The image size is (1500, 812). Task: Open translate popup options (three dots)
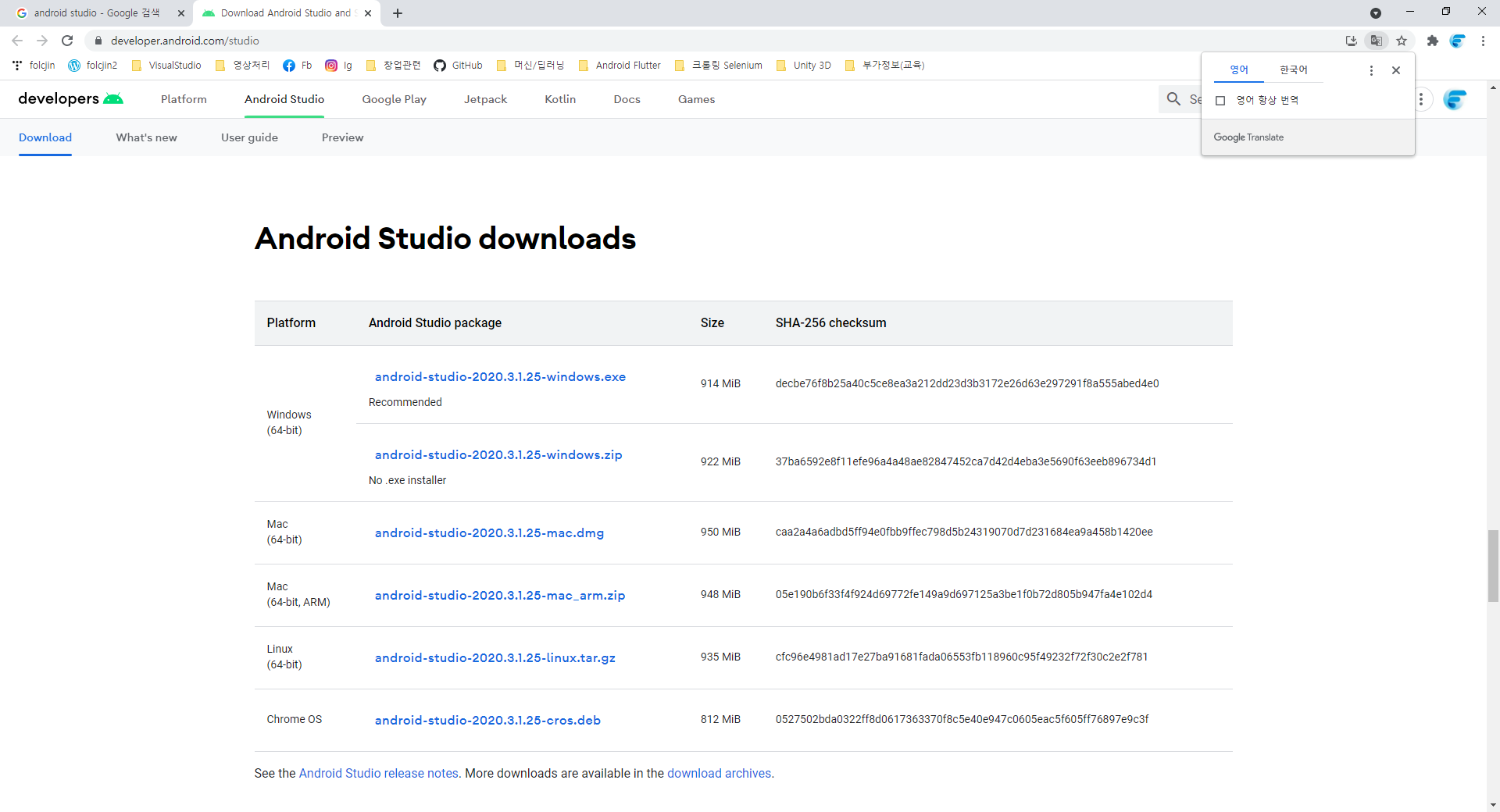click(1371, 70)
